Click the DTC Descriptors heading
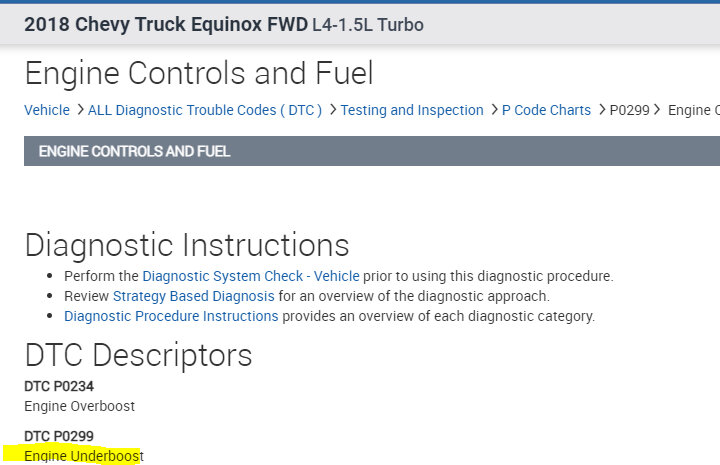The width and height of the screenshot is (720, 465). click(138, 355)
